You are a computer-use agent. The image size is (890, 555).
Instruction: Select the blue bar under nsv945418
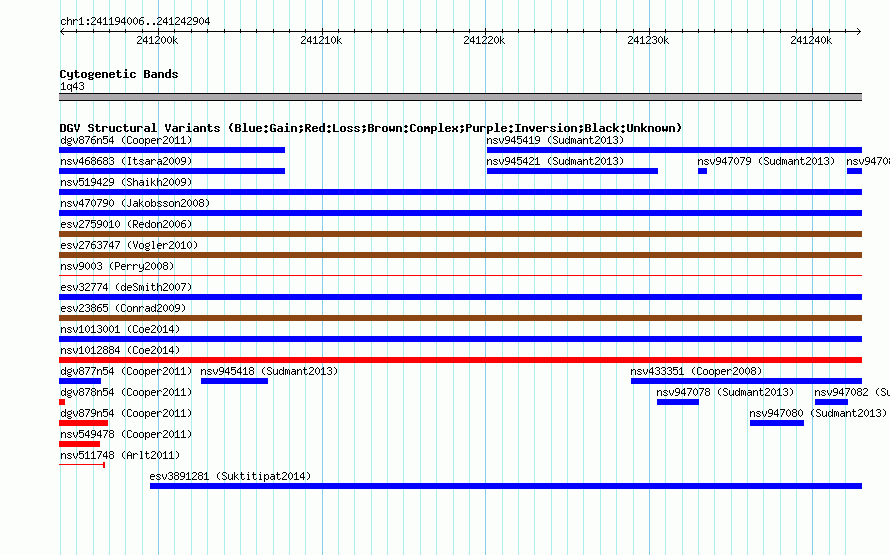pos(234,381)
